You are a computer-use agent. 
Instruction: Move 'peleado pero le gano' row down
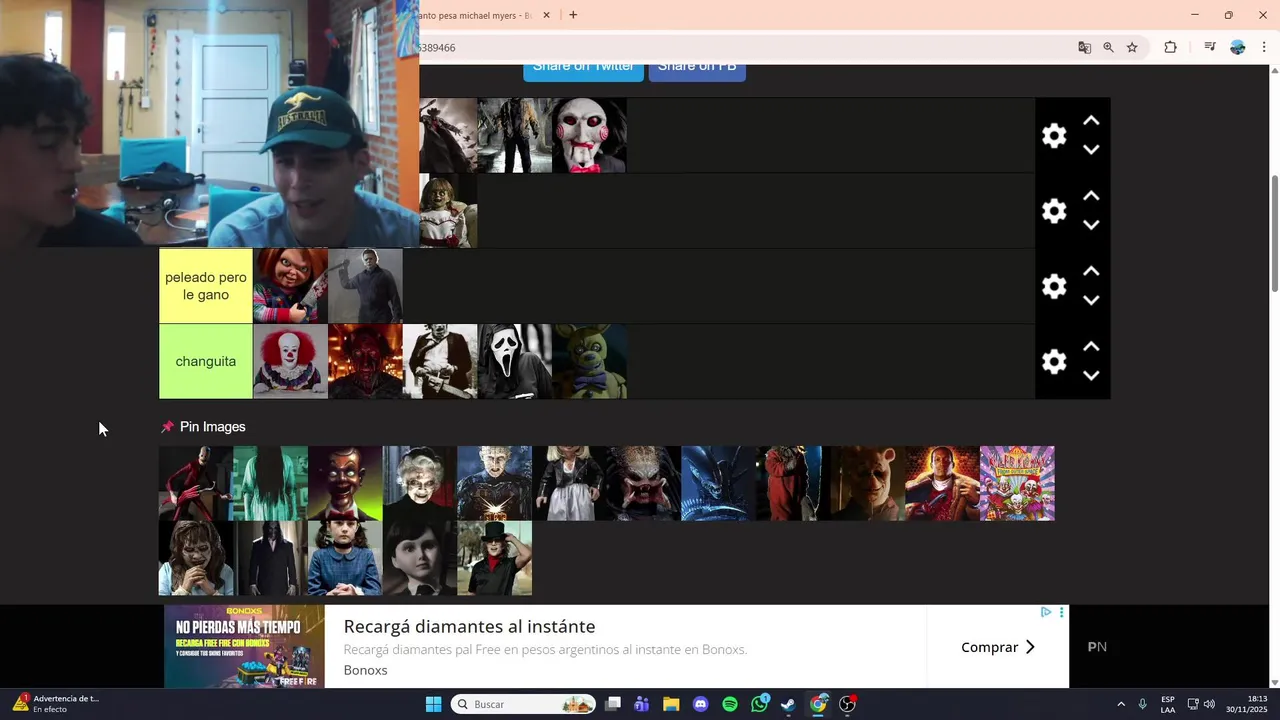point(1091,300)
